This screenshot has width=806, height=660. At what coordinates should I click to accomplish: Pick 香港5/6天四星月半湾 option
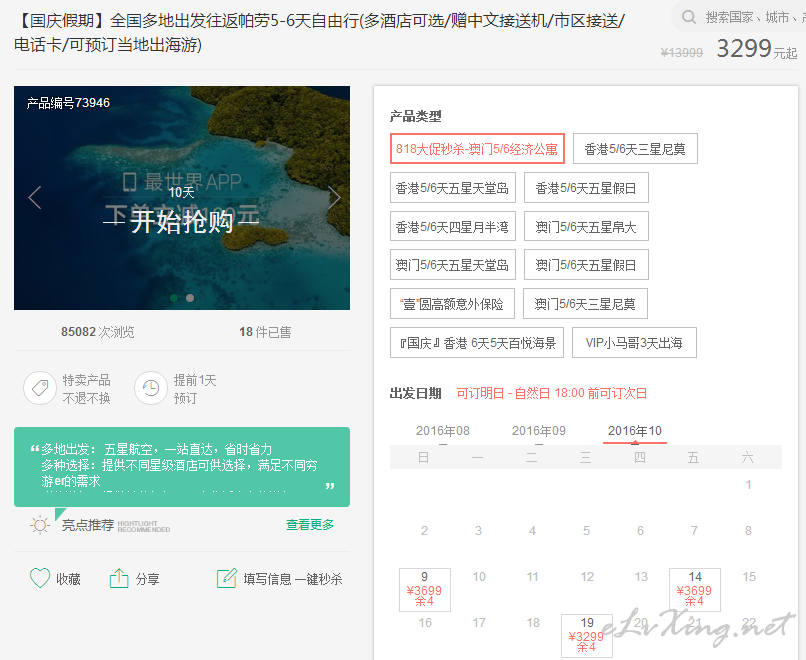click(x=452, y=226)
